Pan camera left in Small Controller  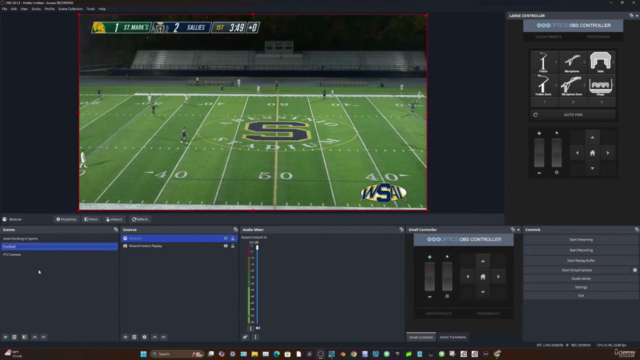coord(468,277)
